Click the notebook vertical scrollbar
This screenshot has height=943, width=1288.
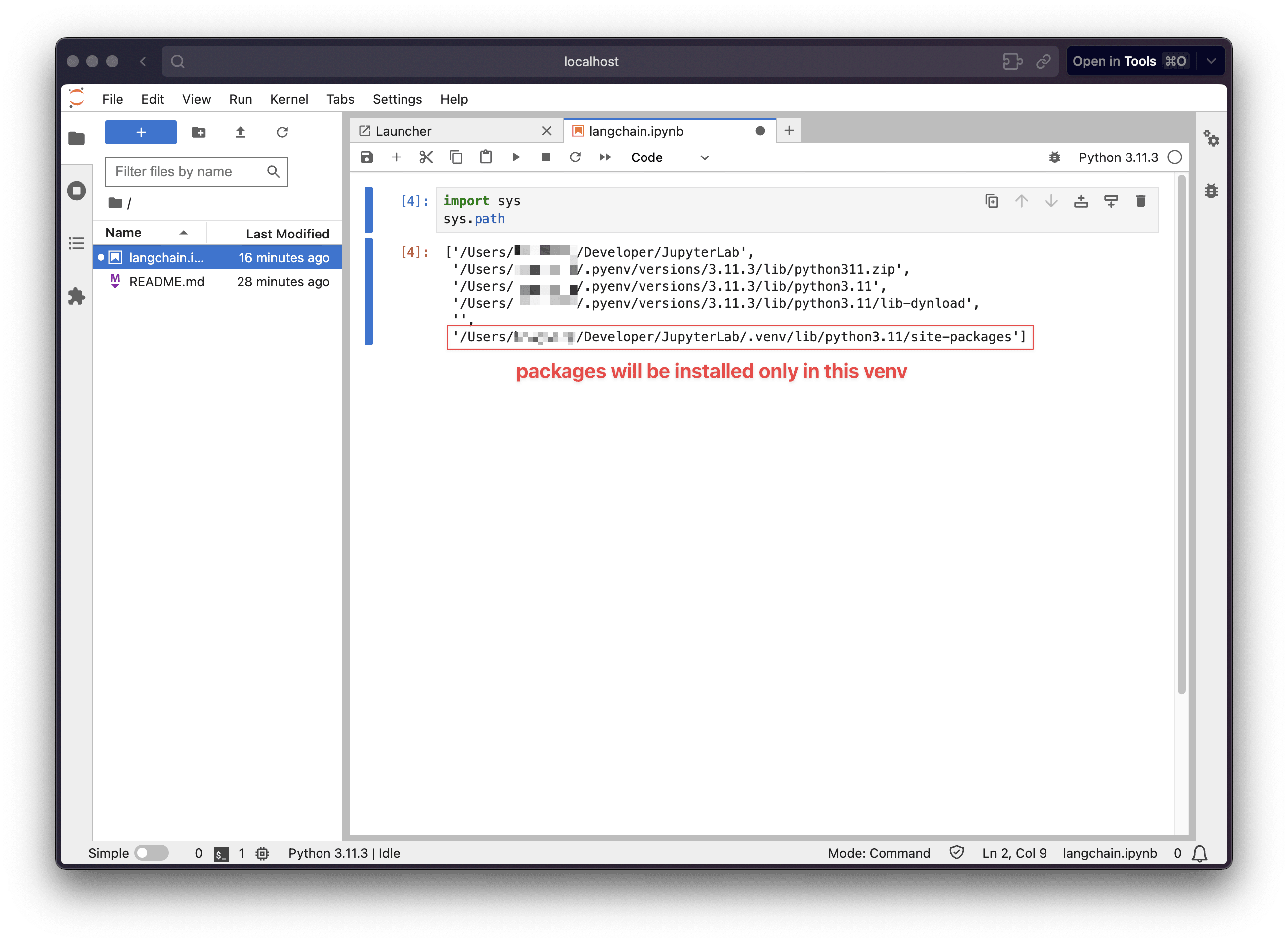tap(1181, 434)
